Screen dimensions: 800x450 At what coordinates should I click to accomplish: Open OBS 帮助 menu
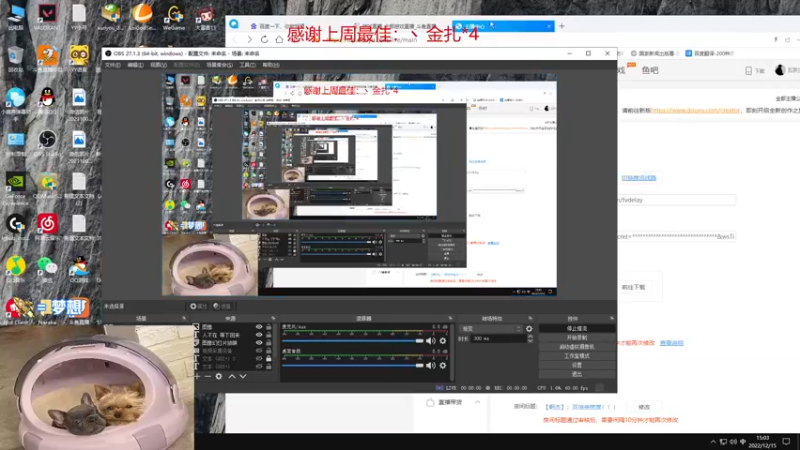pyautogui.click(x=271, y=65)
